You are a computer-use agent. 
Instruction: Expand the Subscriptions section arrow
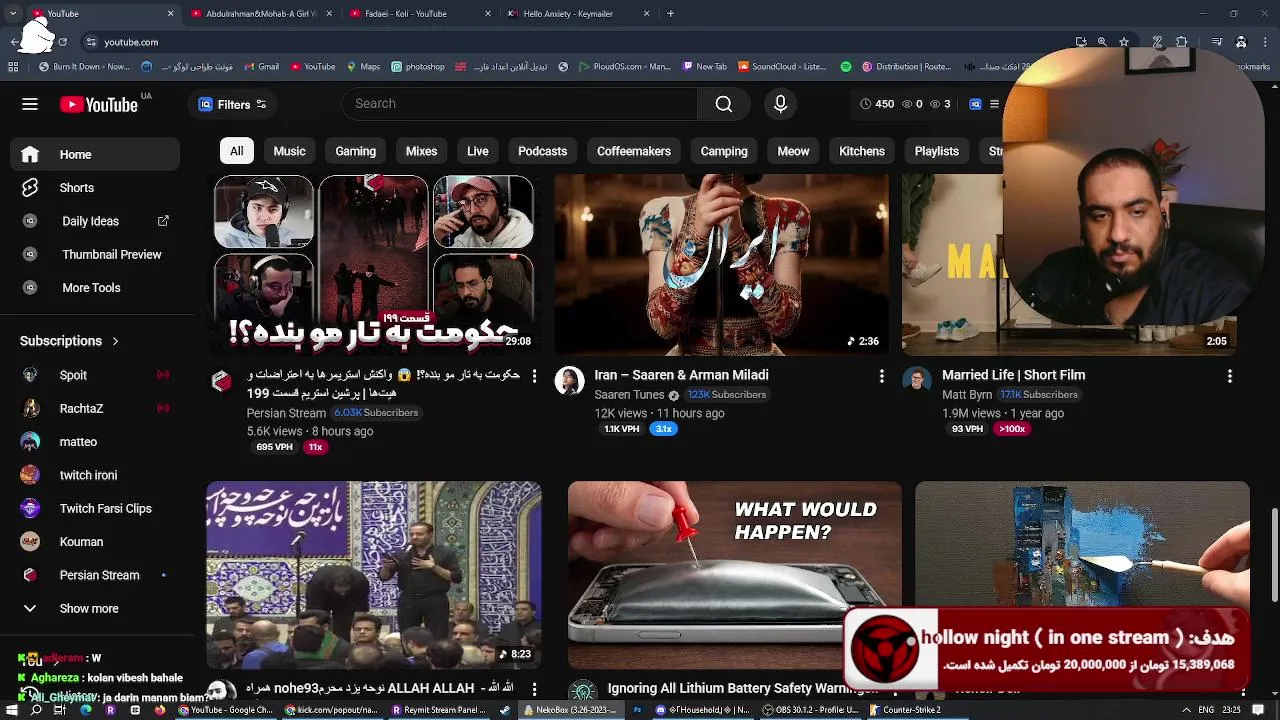(115, 341)
